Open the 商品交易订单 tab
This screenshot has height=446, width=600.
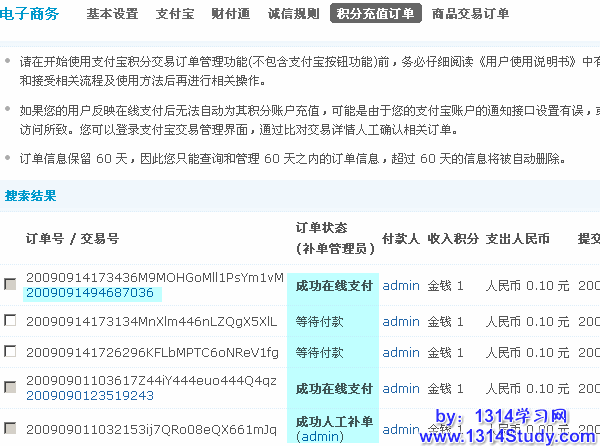coord(469,14)
